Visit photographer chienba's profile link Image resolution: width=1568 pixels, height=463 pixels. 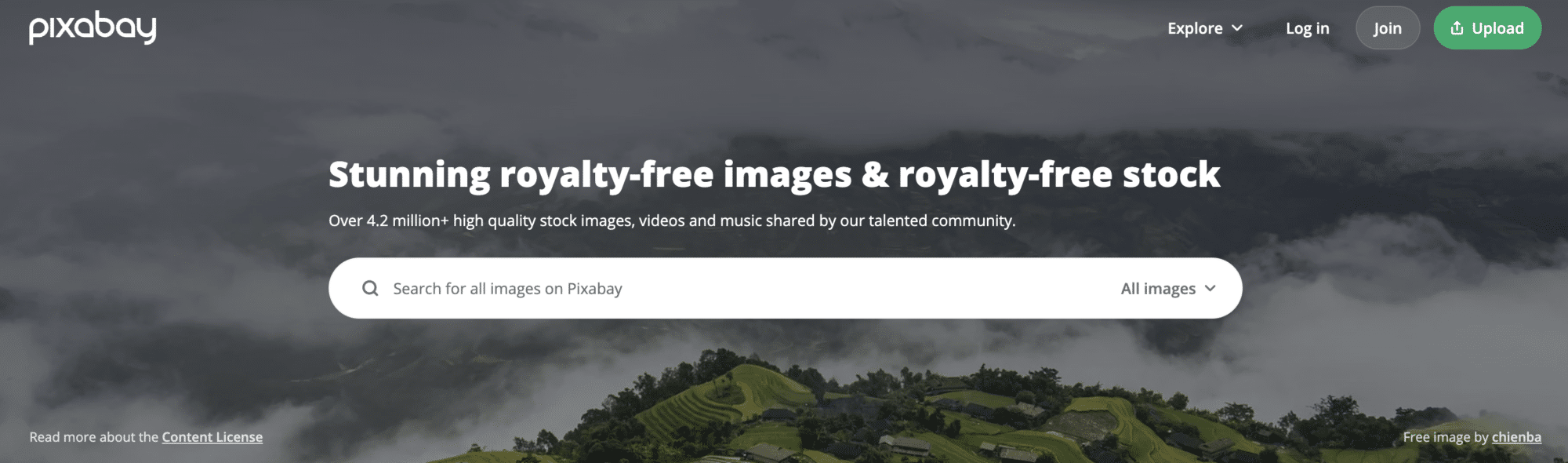point(1516,437)
